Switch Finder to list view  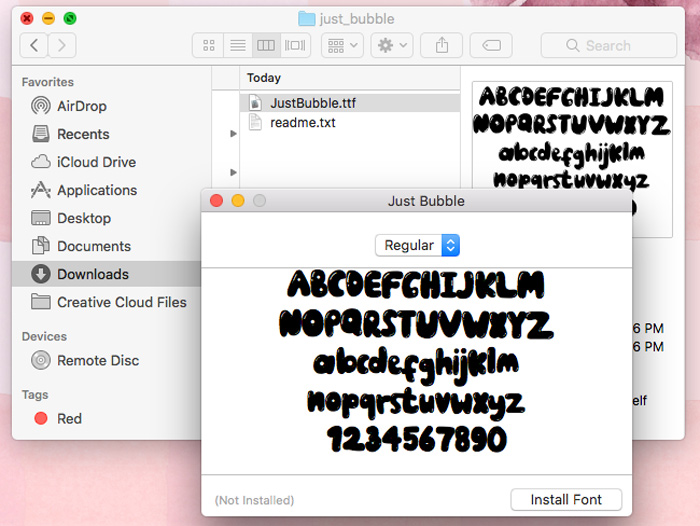click(x=238, y=45)
